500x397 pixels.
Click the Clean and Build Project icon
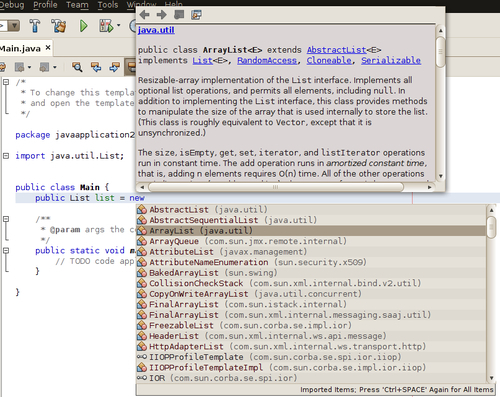click(x=59, y=26)
